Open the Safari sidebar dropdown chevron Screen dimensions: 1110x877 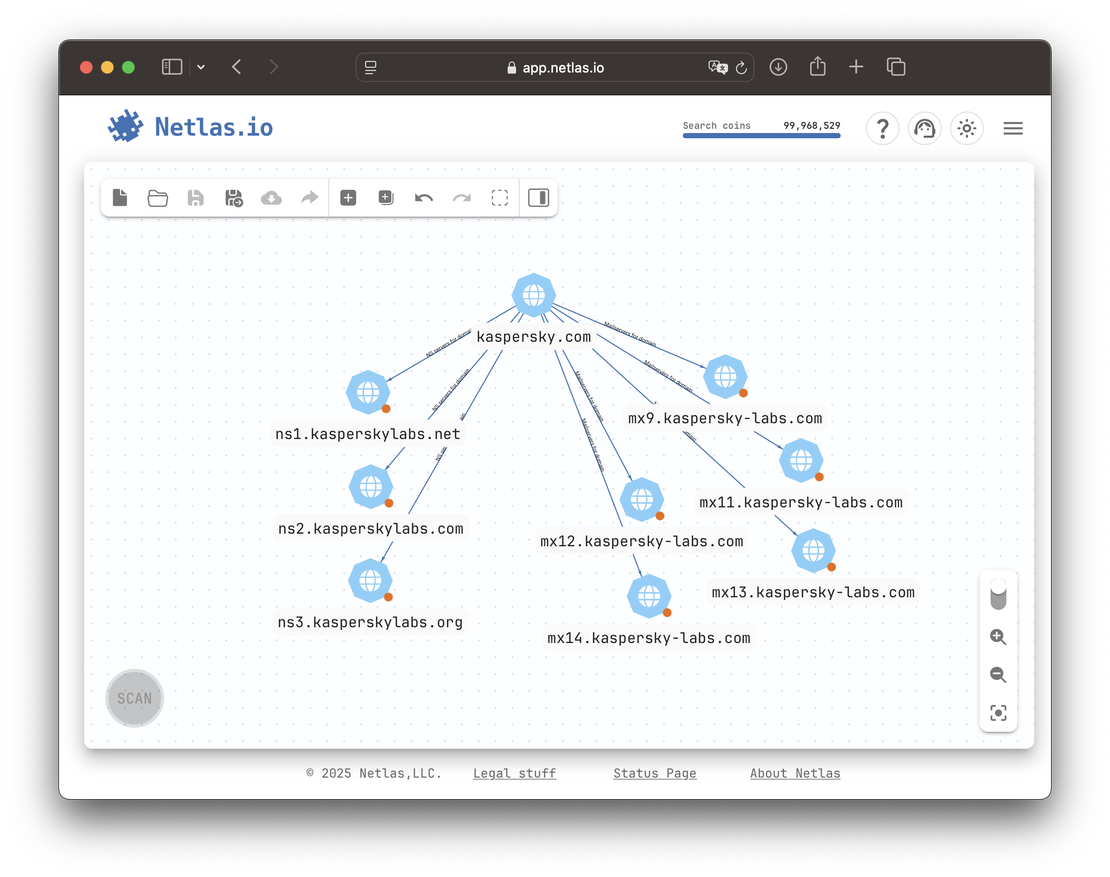point(201,66)
